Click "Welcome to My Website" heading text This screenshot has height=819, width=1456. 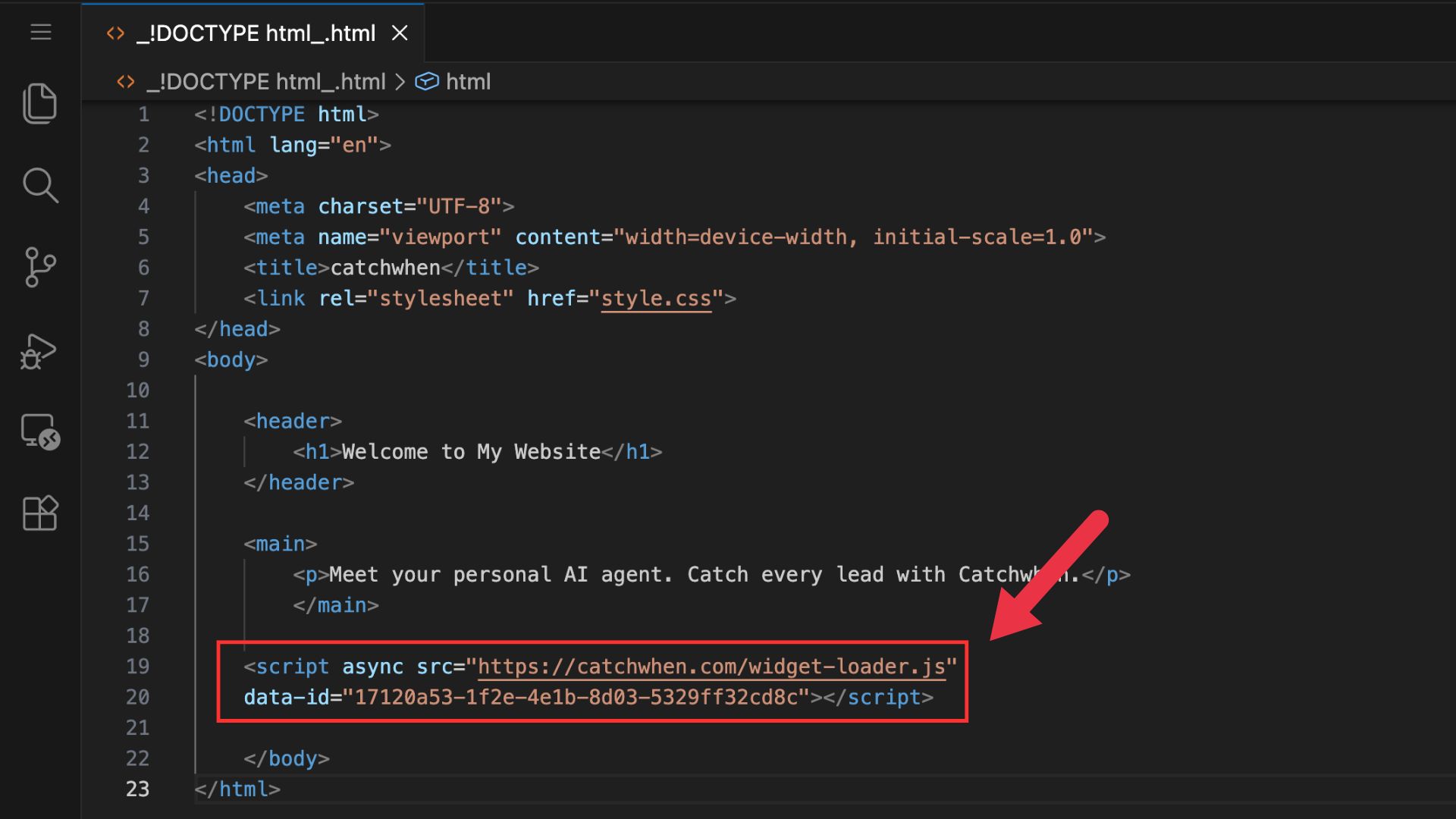coord(471,452)
